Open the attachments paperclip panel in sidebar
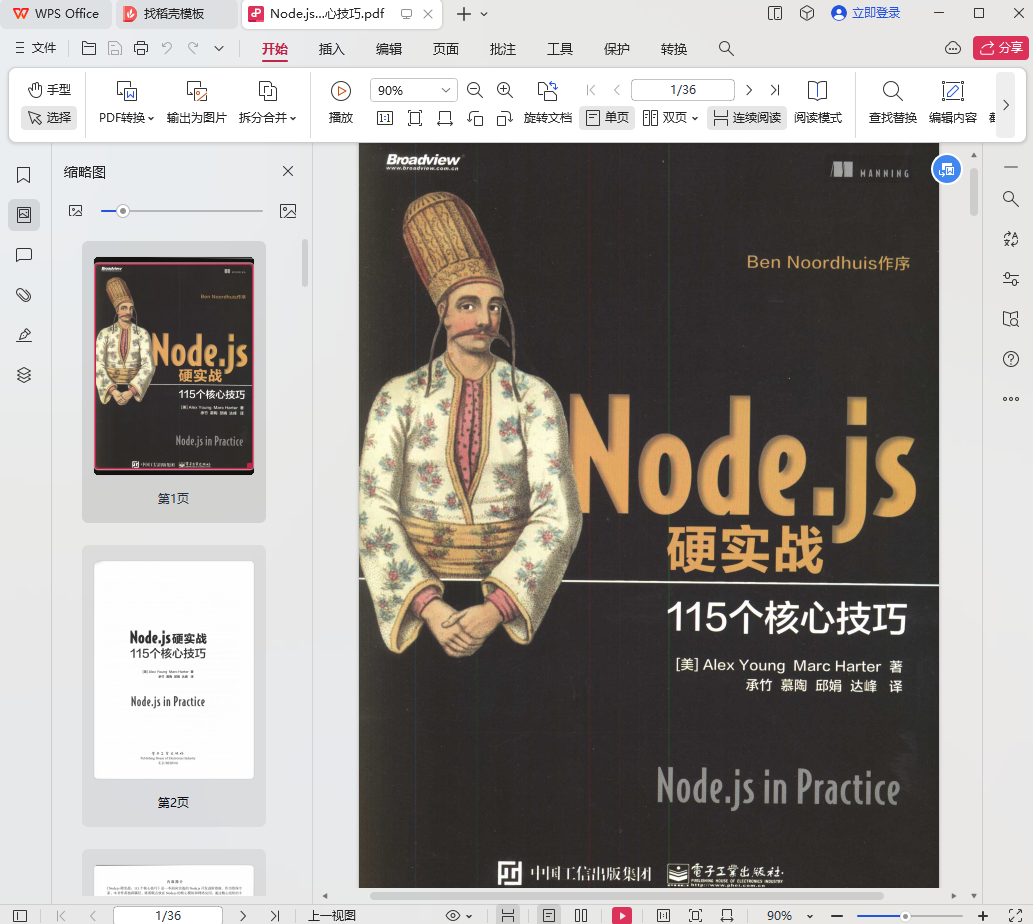The width and height of the screenshot is (1033, 924). [24, 295]
